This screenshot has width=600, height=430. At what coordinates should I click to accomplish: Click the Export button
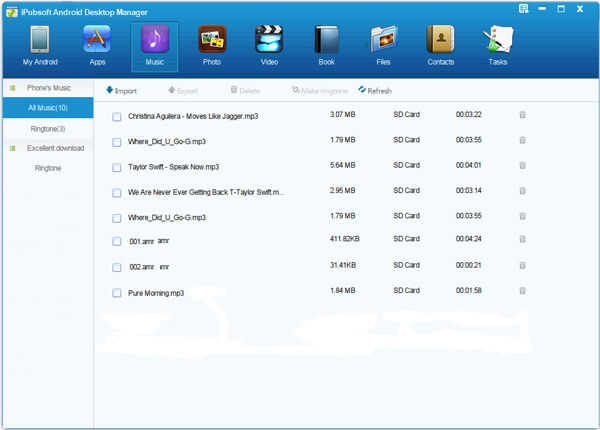coord(183,91)
